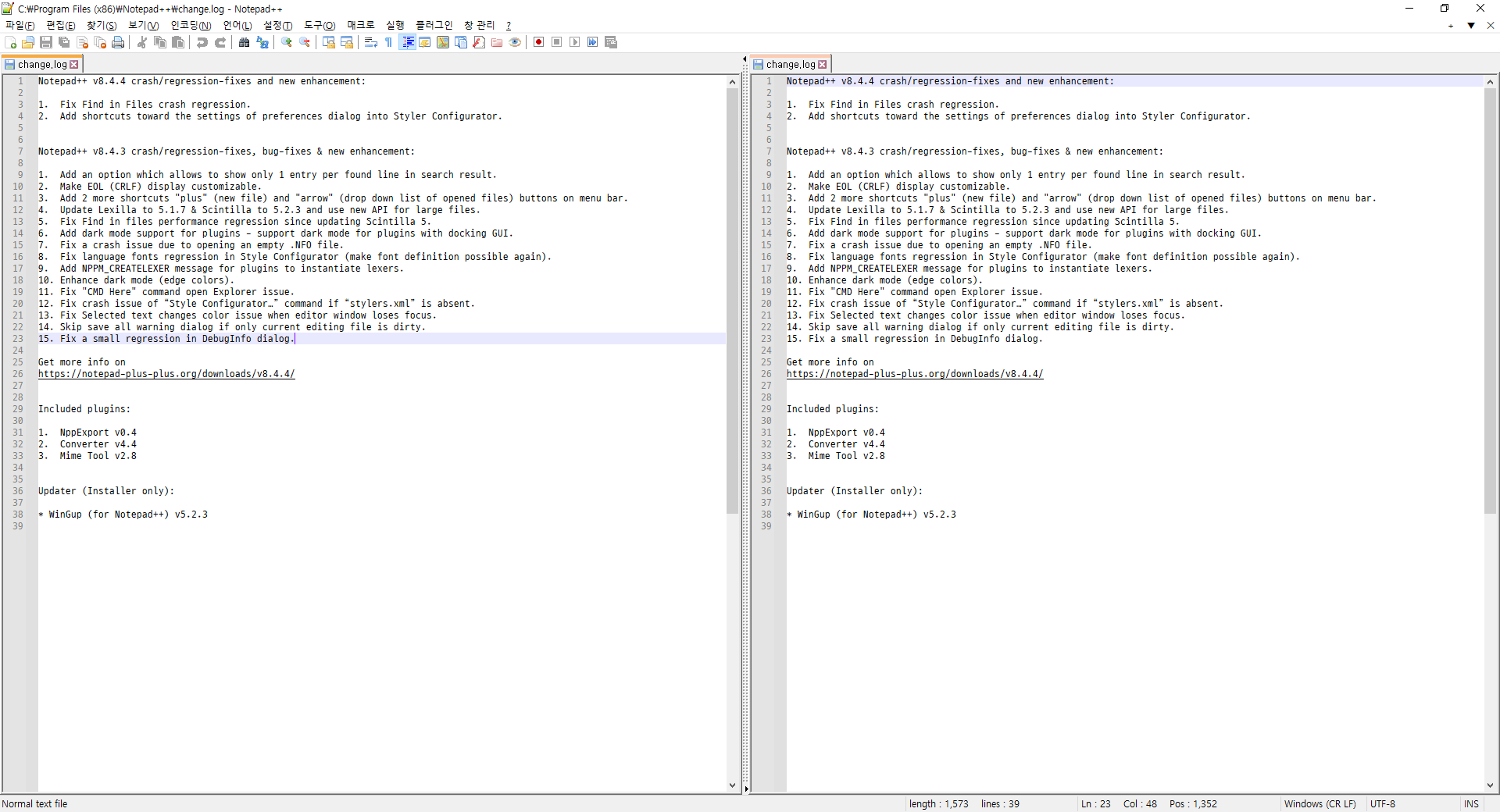Open the 찾기(S) menu

pos(102,26)
